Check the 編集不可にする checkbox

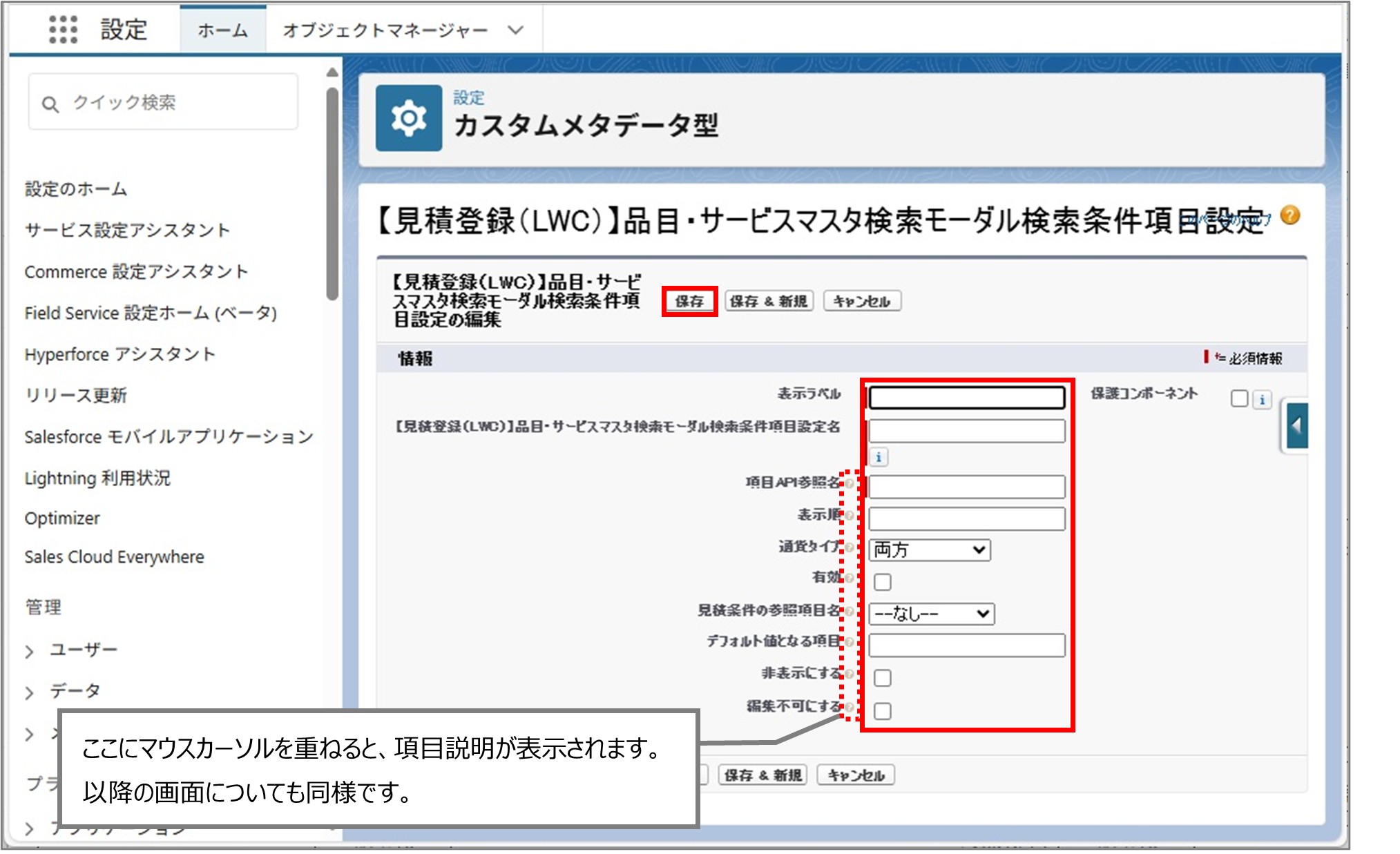[x=882, y=711]
